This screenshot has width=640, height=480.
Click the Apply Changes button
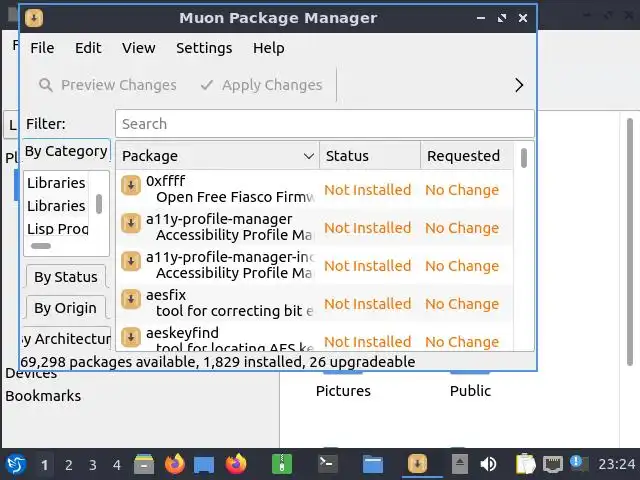261,85
